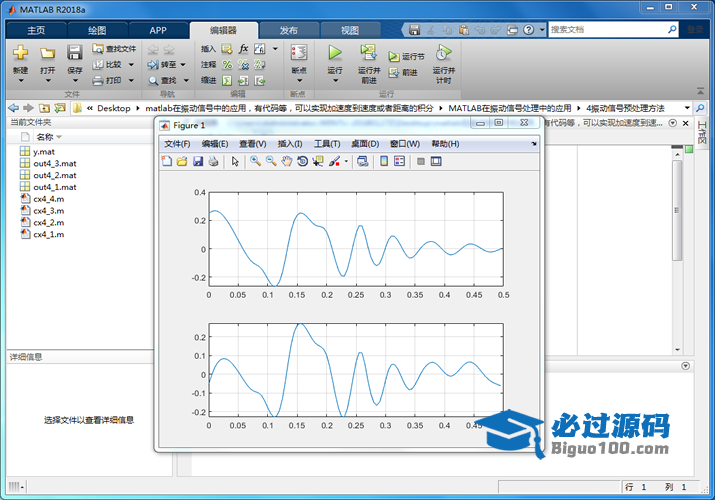715x500 pixels.
Task: Open 帮助(H) menu in Figure 1
Action: pyautogui.click(x=445, y=144)
